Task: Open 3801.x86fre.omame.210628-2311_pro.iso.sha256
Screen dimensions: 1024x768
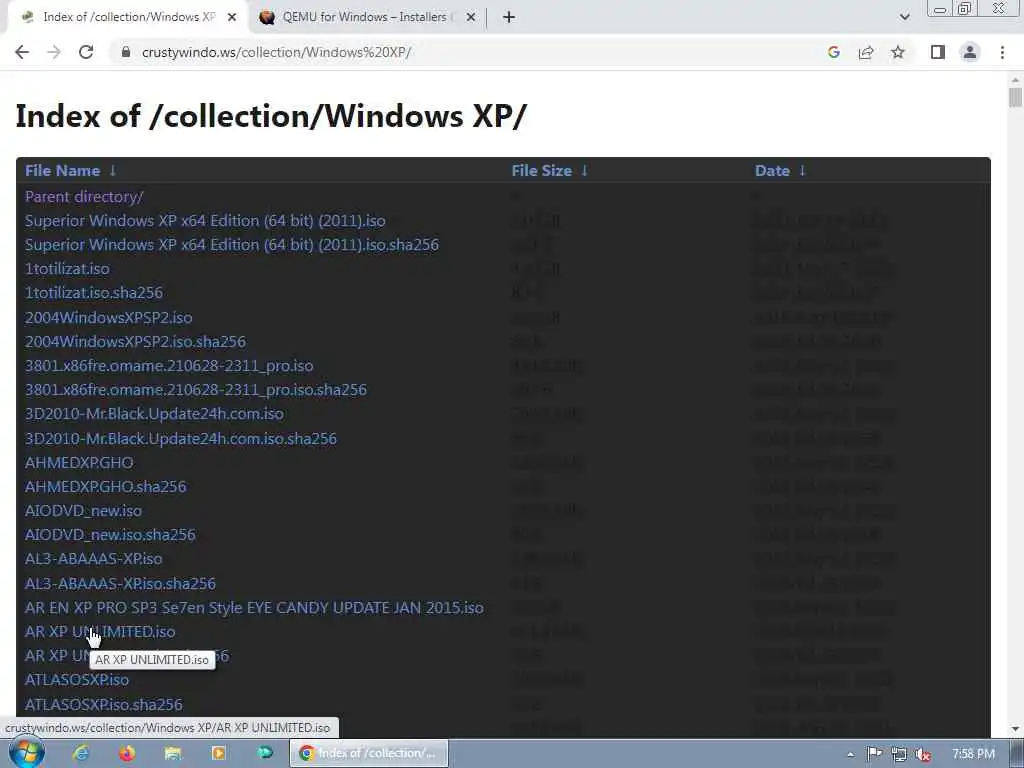Action: pyautogui.click(x=196, y=390)
